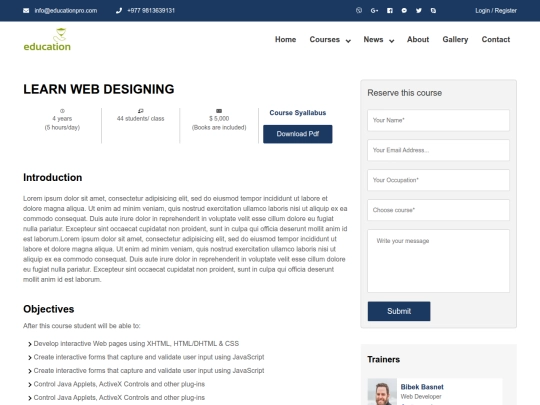Click the envelope email icon in header
The height and width of the screenshot is (405, 540).
coord(26,11)
